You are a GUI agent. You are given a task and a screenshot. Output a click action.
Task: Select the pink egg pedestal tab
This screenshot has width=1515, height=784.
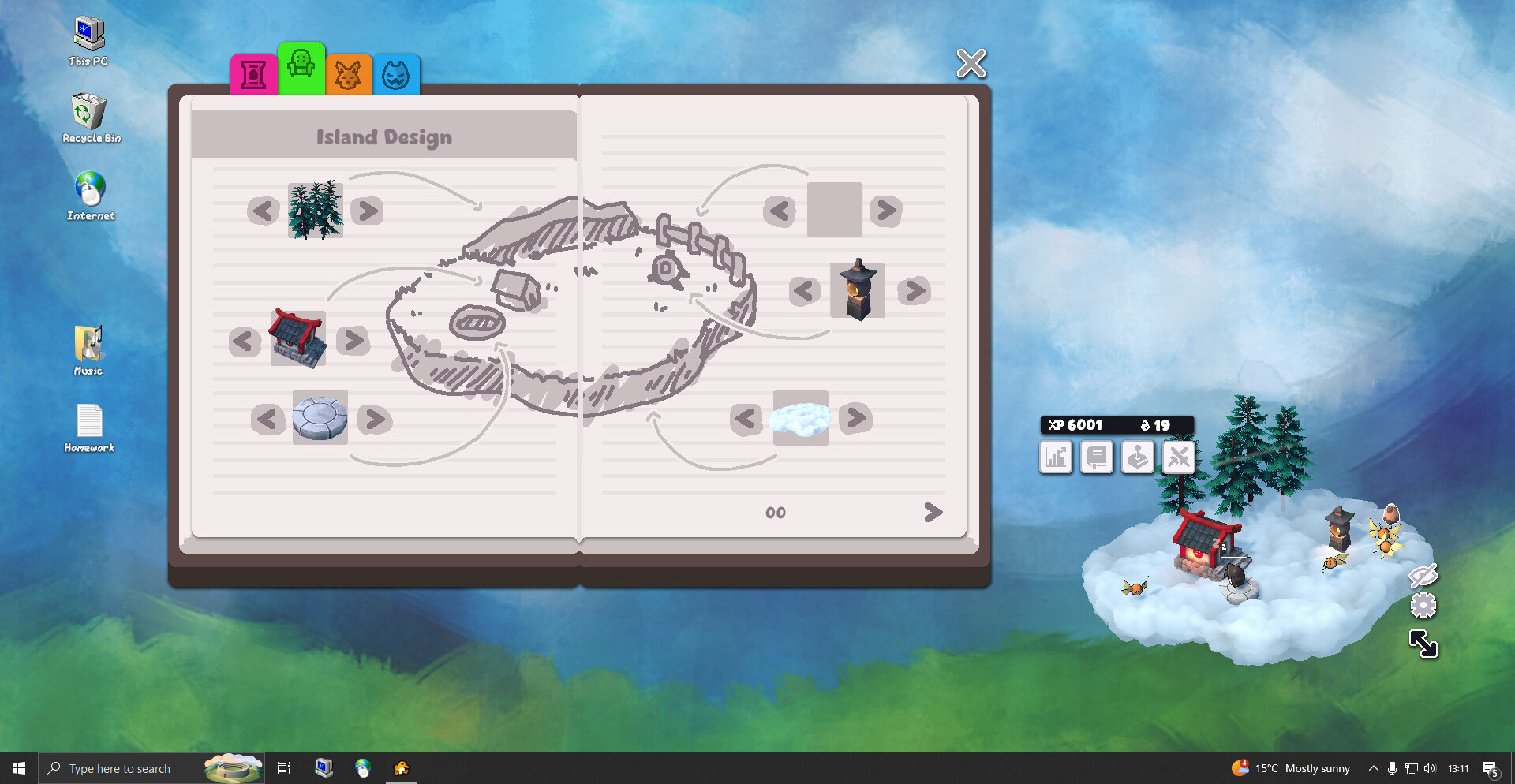pyautogui.click(x=253, y=75)
